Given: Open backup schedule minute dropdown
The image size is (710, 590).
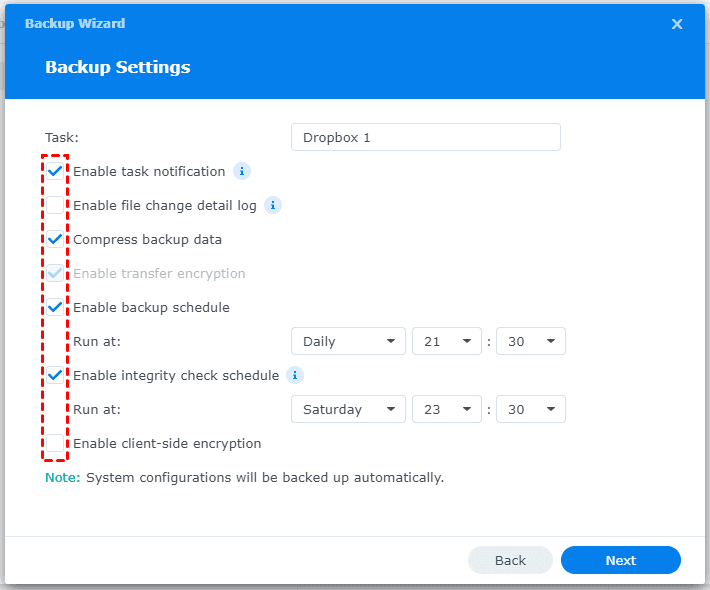Looking at the screenshot, I should [530, 341].
